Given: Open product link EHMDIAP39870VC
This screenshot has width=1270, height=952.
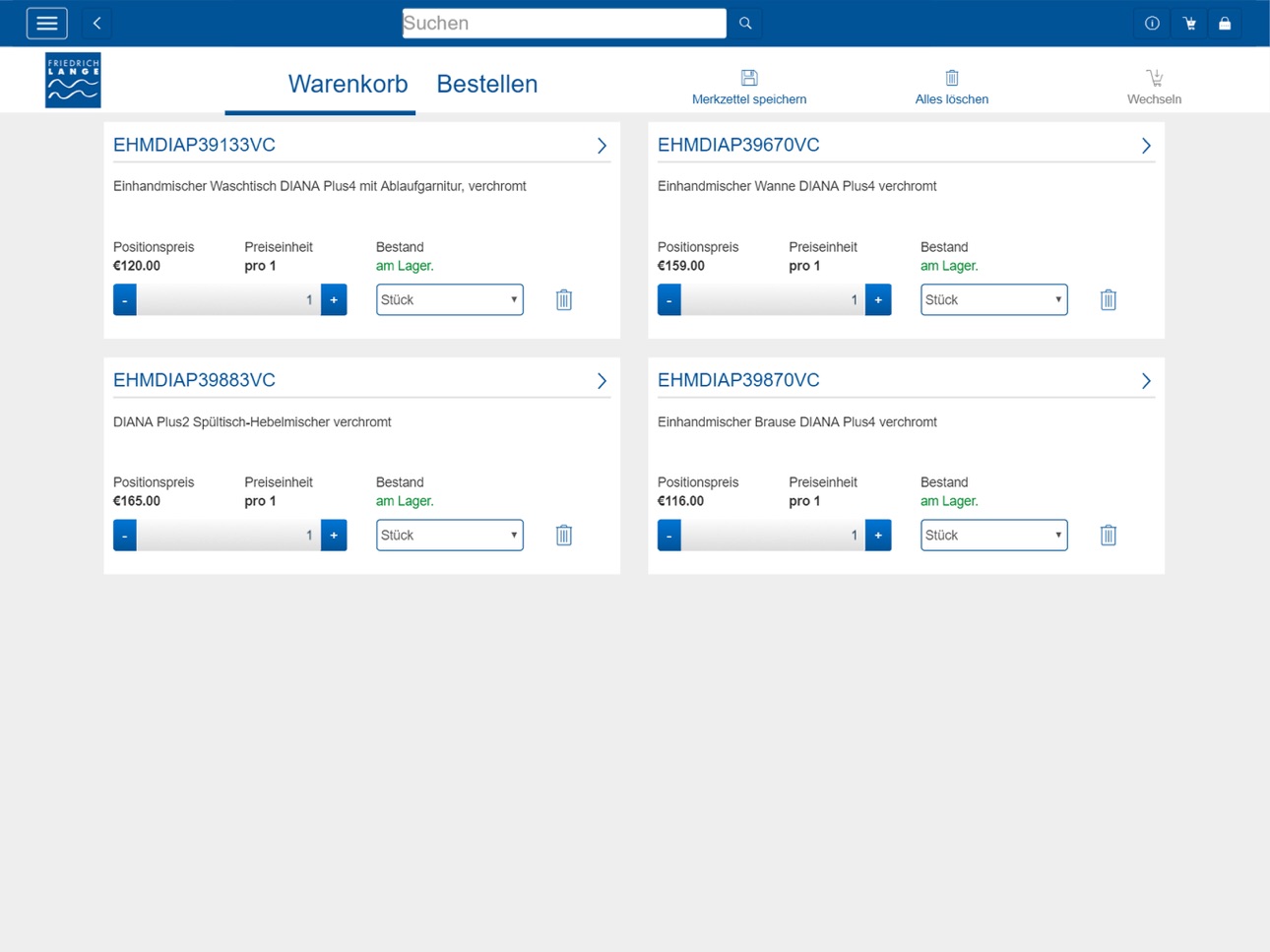Looking at the screenshot, I should (738, 380).
